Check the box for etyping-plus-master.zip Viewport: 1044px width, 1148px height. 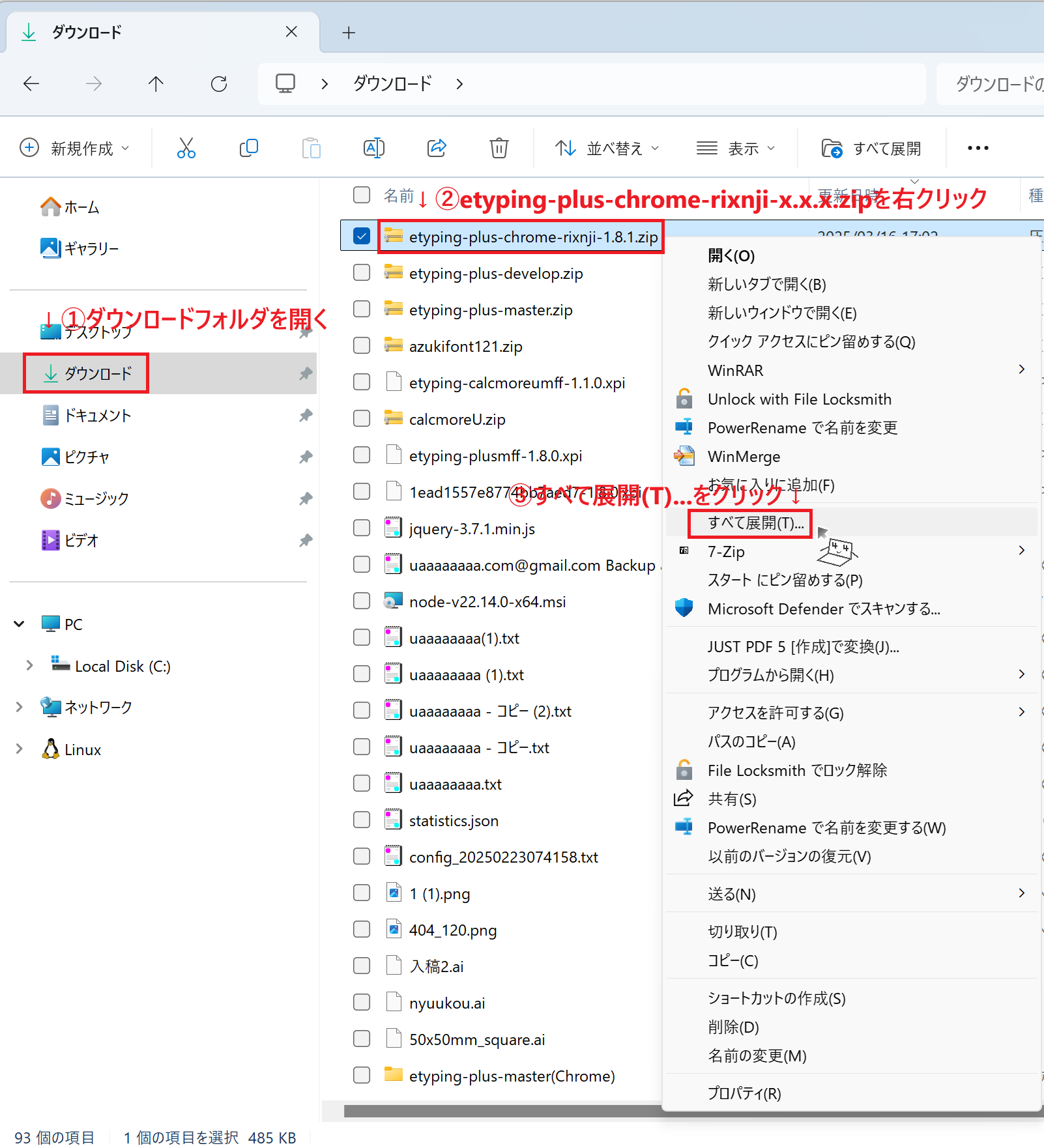pyautogui.click(x=362, y=309)
